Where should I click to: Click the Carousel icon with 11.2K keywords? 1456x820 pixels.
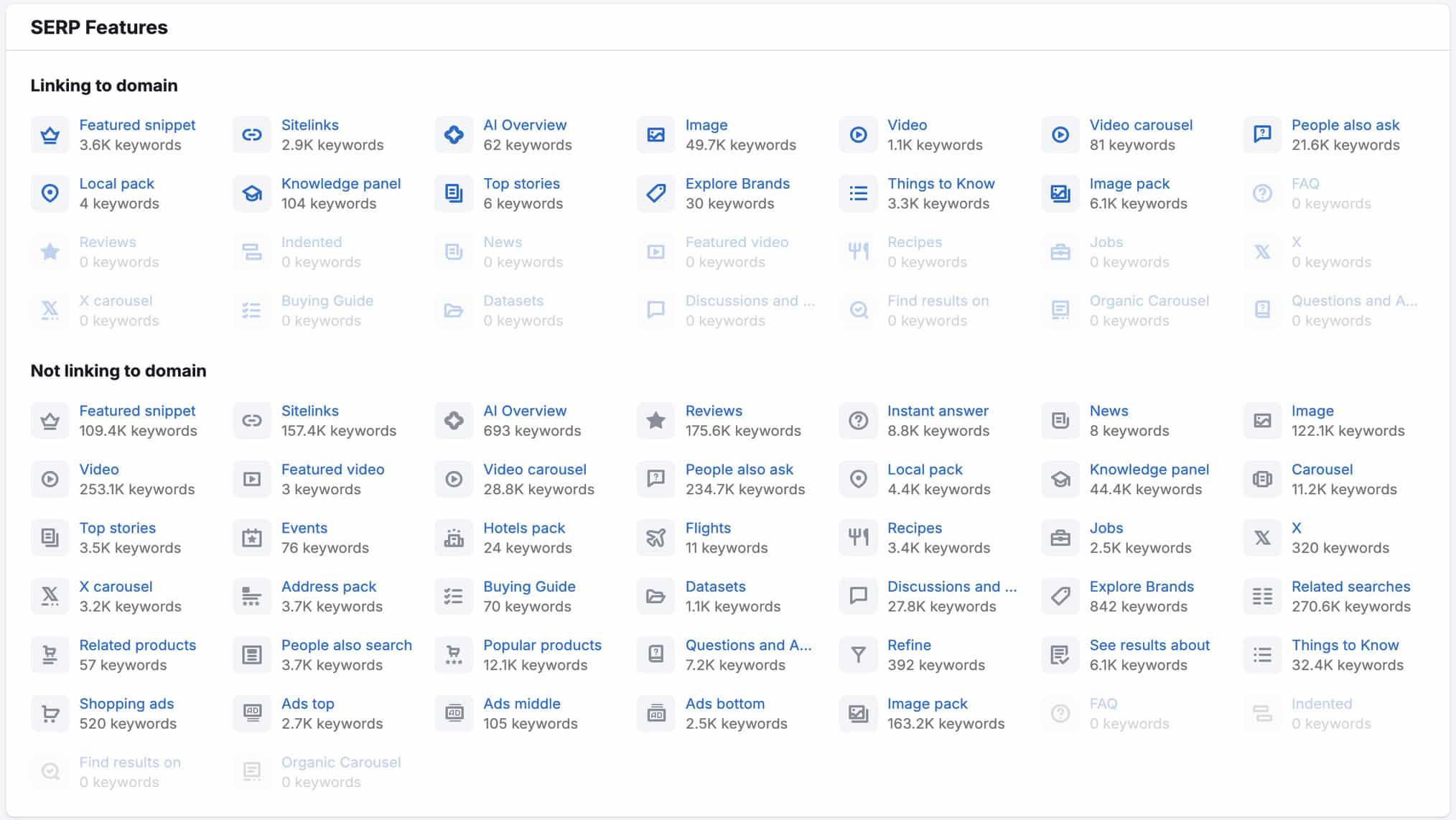click(x=1263, y=479)
